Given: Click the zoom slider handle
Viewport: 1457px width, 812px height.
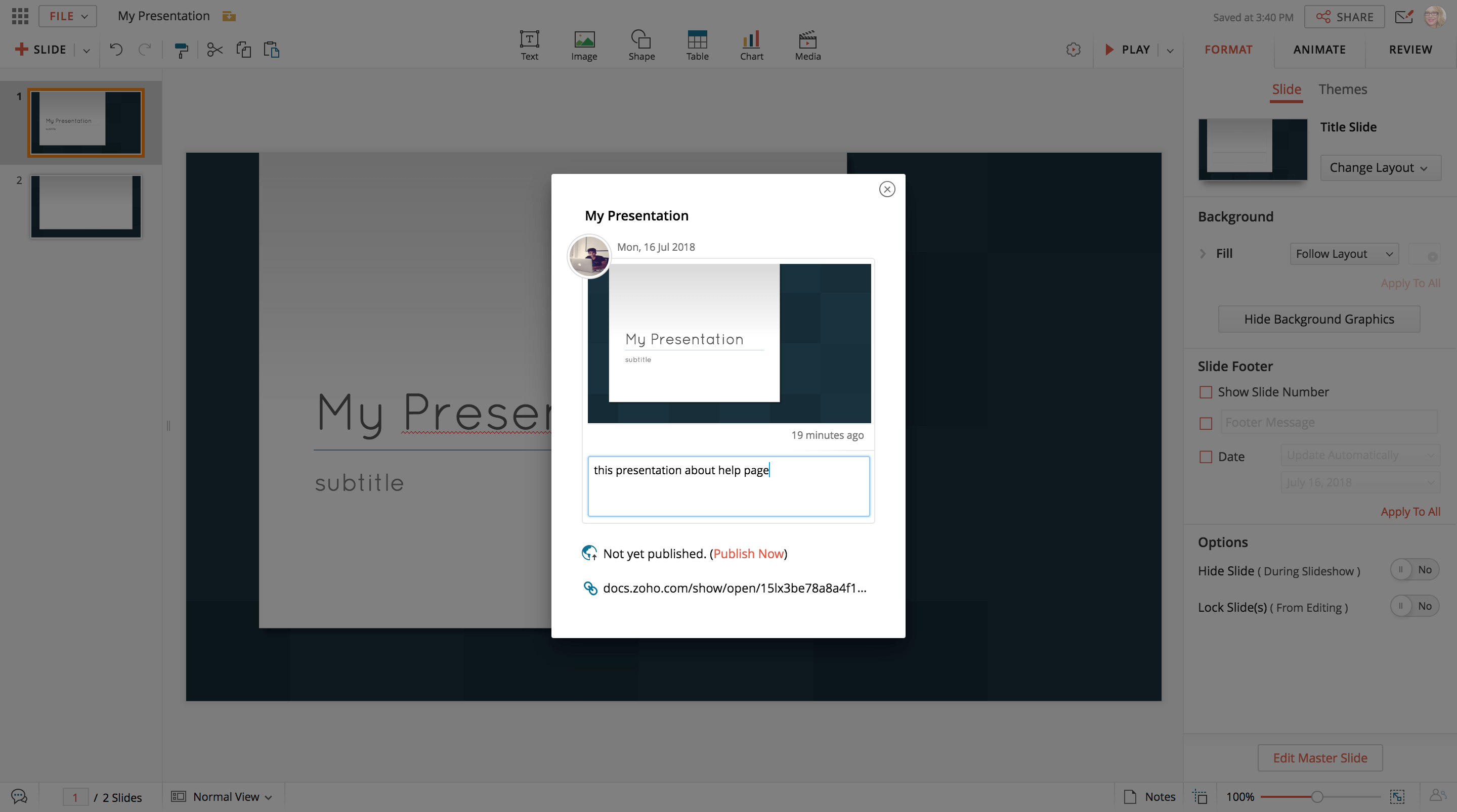Looking at the screenshot, I should (x=1317, y=796).
